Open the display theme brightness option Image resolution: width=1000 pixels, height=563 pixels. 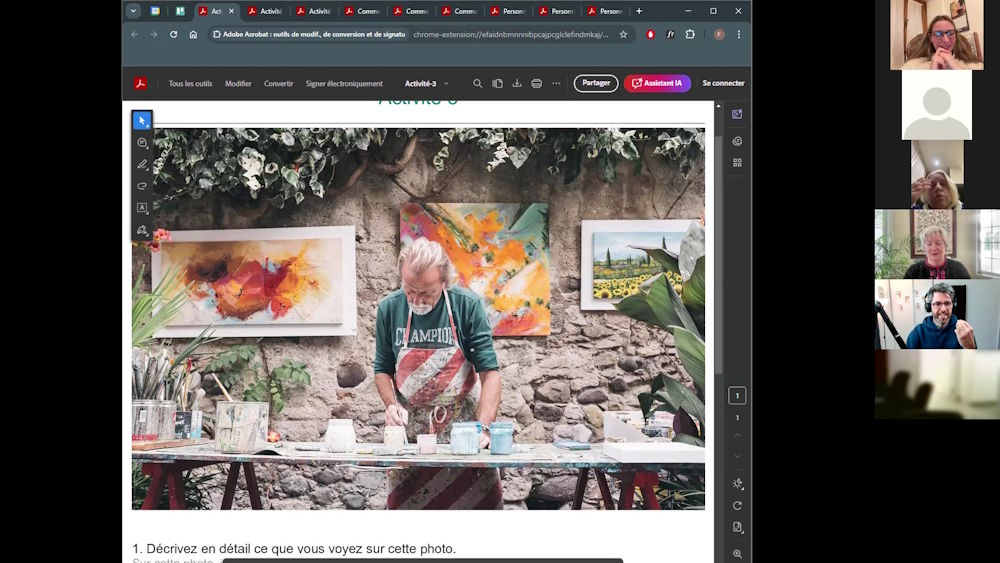tap(737, 483)
